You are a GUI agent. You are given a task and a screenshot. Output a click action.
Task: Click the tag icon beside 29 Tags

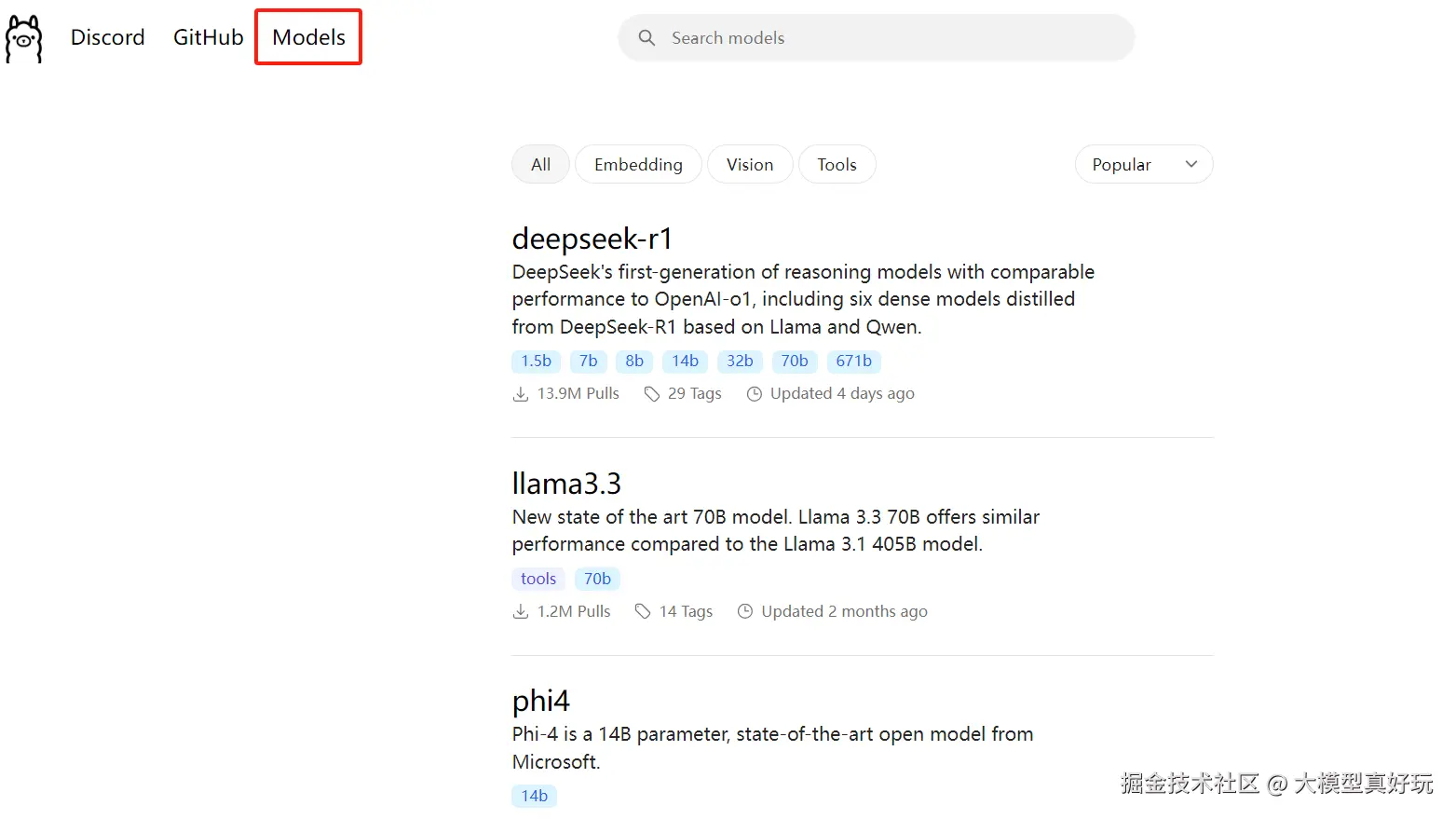click(x=652, y=394)
